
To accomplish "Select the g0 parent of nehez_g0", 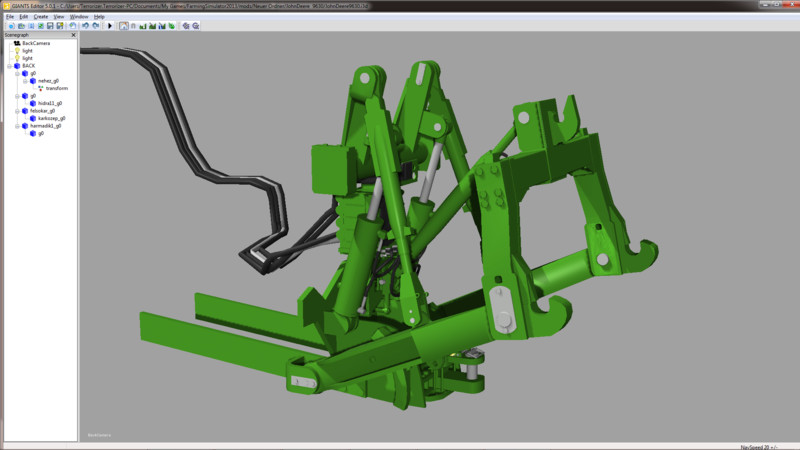I will tap(33, 73).
